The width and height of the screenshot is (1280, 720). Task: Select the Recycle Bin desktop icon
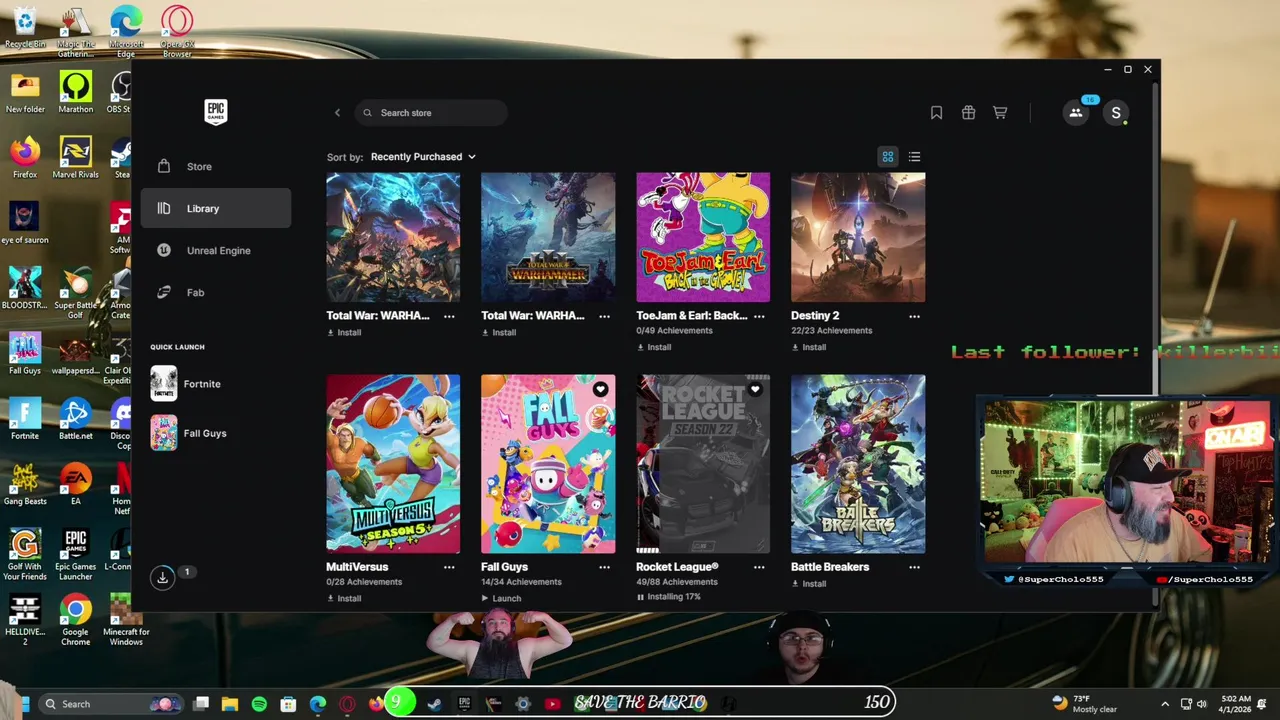25,27
